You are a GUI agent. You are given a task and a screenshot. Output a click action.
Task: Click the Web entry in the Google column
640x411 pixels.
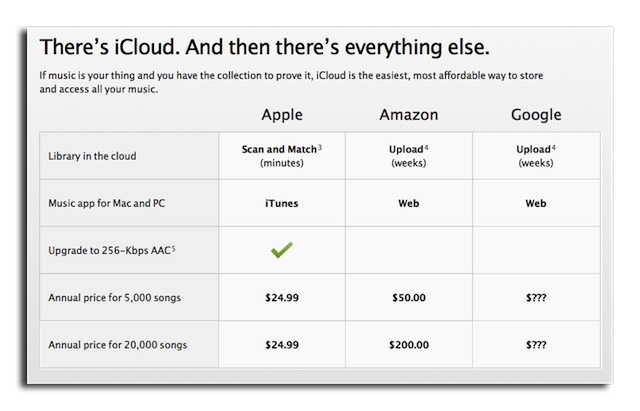(x=535, y=203)
